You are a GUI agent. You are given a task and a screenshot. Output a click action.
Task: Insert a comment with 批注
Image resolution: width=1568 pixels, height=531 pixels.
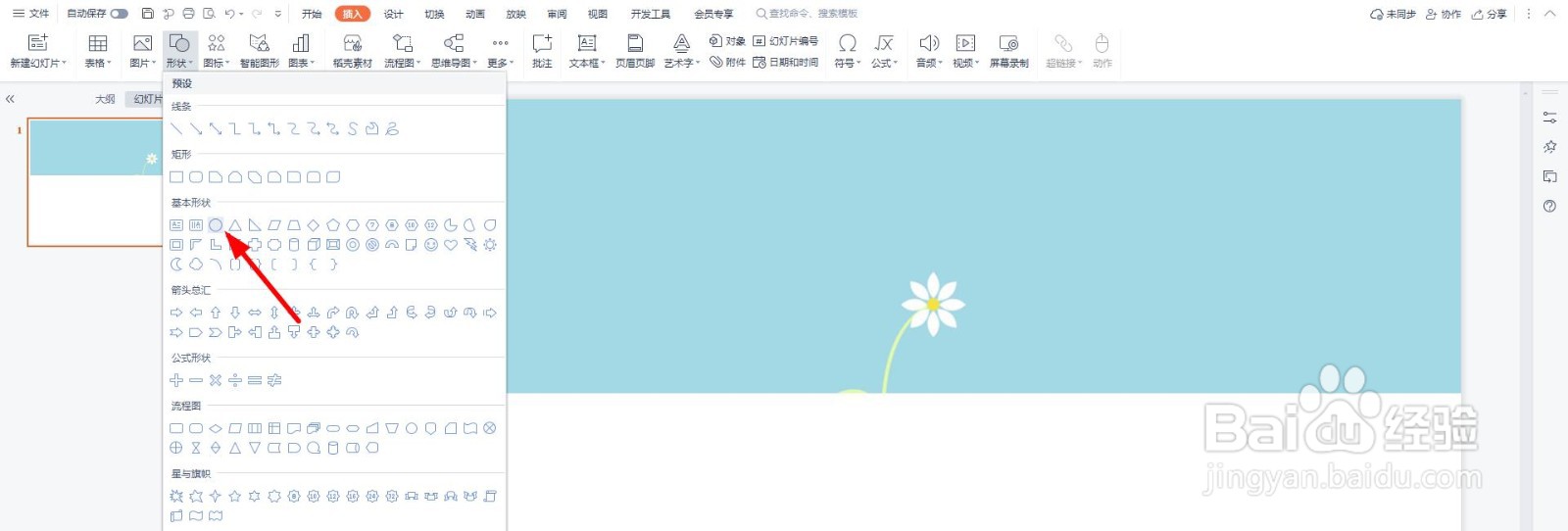pyautogui.click(x=542, y=50)
